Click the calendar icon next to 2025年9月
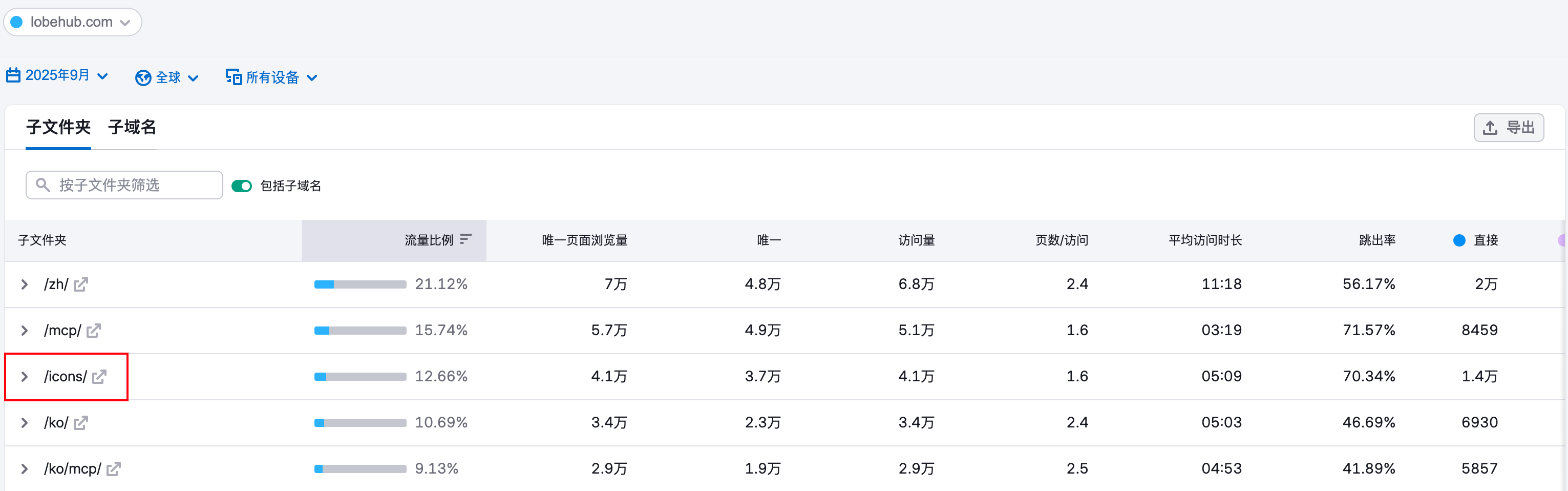 pyautogui.click(x=13, y=75)
